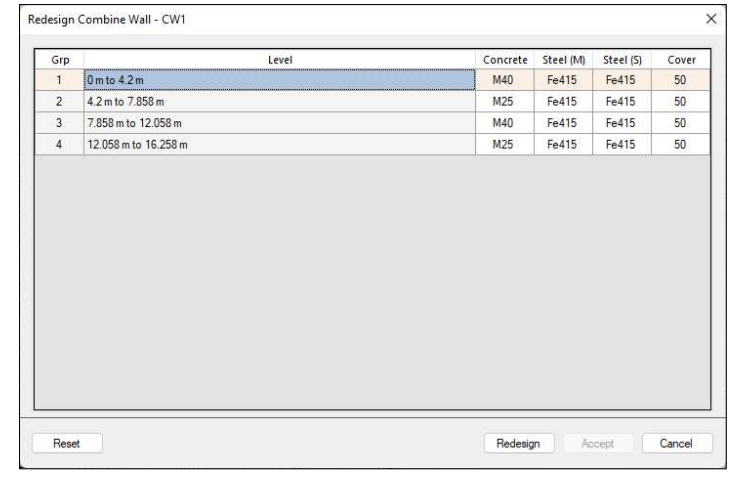Select group row number 4

click(x=59, y=144)
